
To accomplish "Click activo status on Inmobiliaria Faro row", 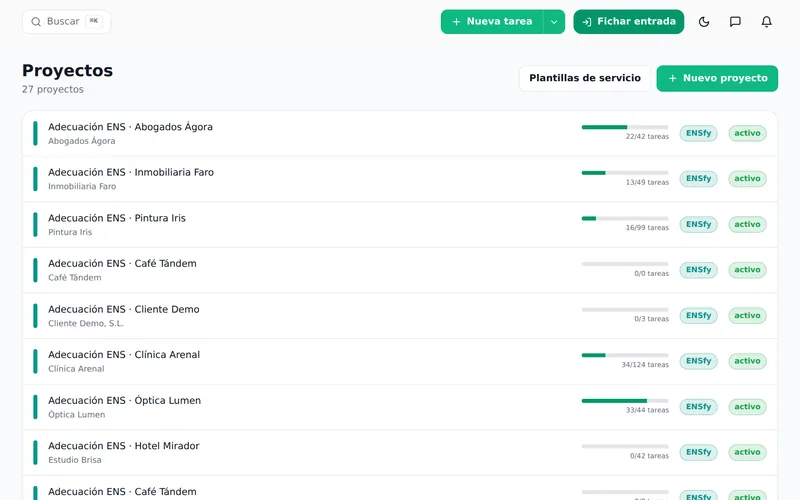I will click(x=747, y=179).
